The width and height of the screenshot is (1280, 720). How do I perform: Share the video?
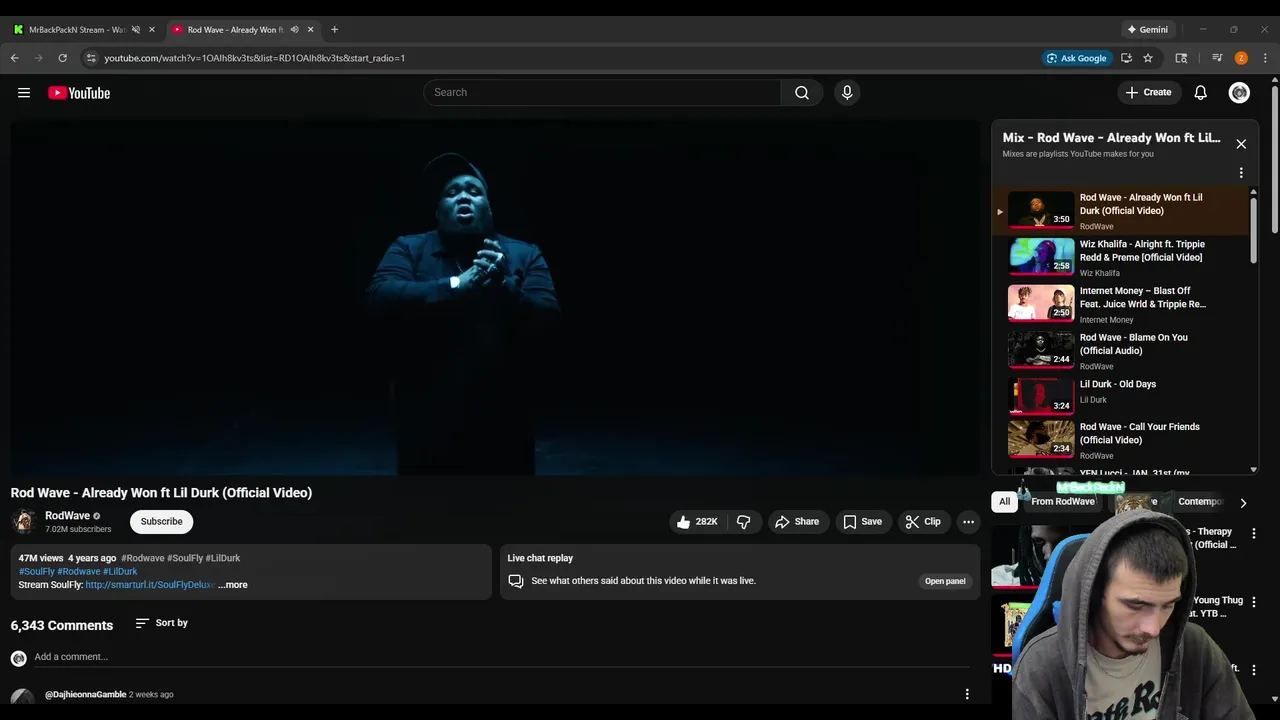coord(797,522)
